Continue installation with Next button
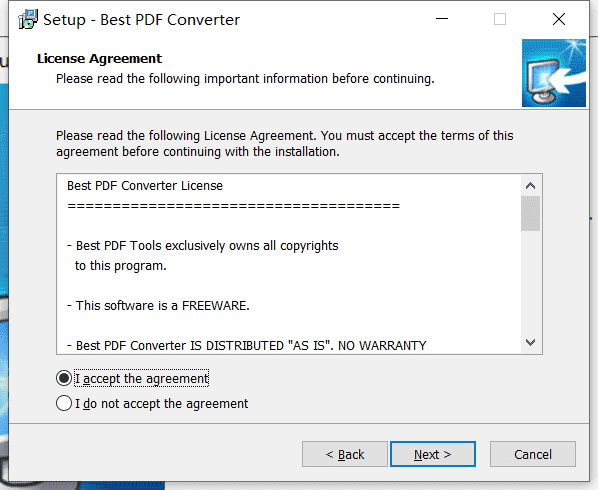598x490 pixels. [x=433, y=454]
